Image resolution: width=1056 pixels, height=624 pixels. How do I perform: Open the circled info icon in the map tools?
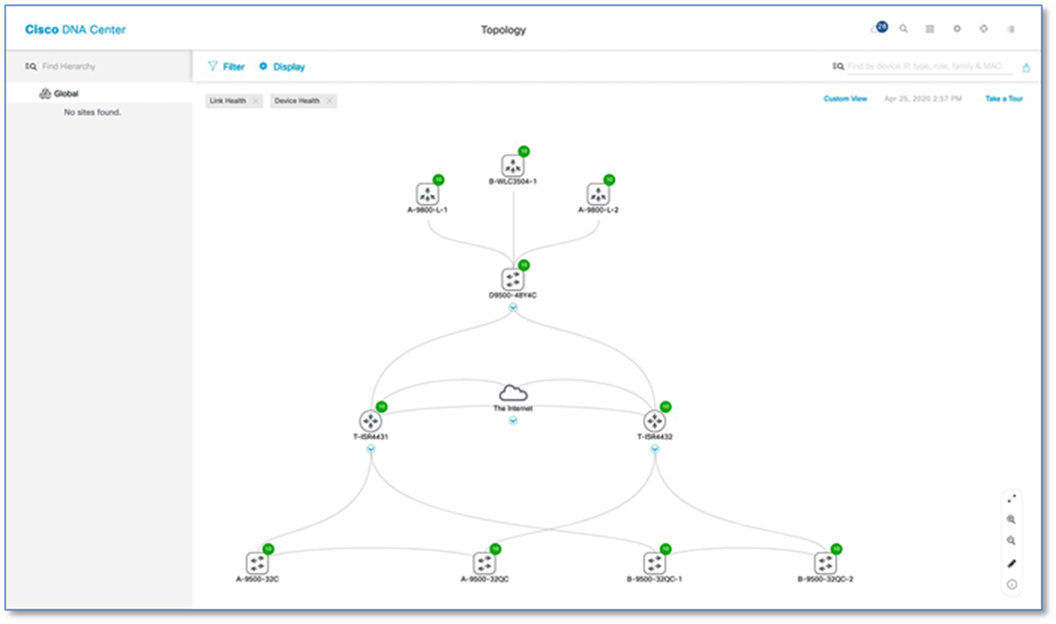tap(1012, 584)
